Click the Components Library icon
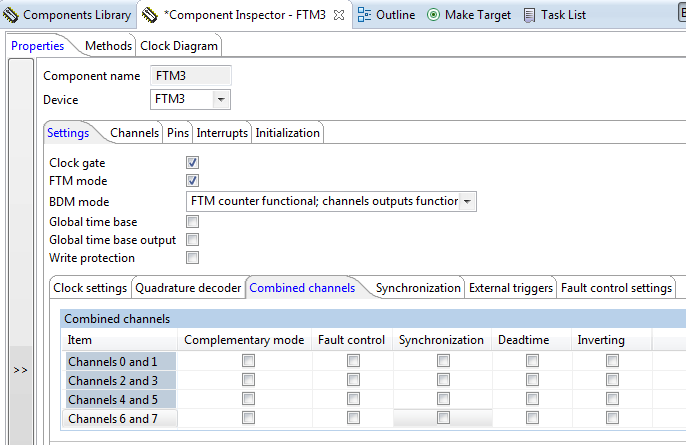This screenshot has width=686, height=445. click(11, 15)
